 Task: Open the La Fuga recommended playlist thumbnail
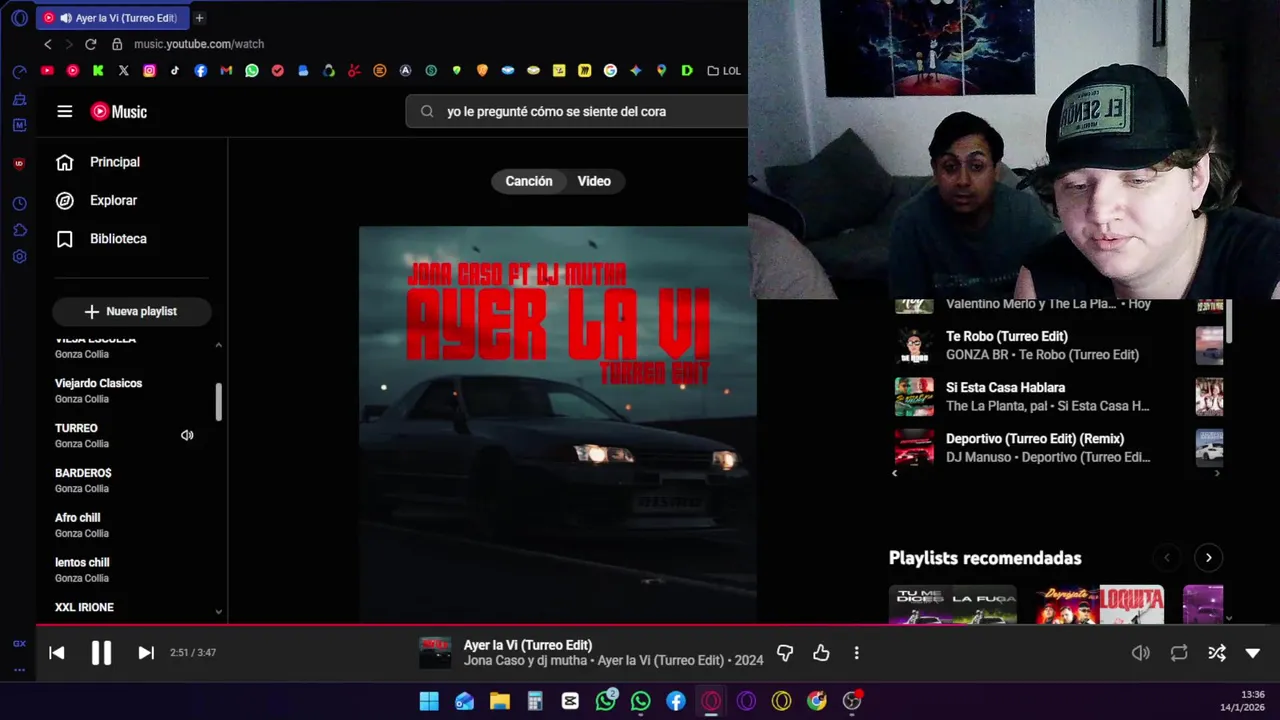[953, 604]
